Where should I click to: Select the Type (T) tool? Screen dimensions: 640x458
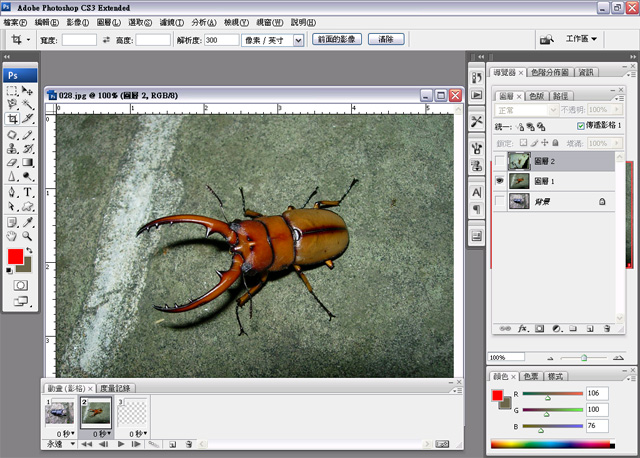[x=28, y=192]
